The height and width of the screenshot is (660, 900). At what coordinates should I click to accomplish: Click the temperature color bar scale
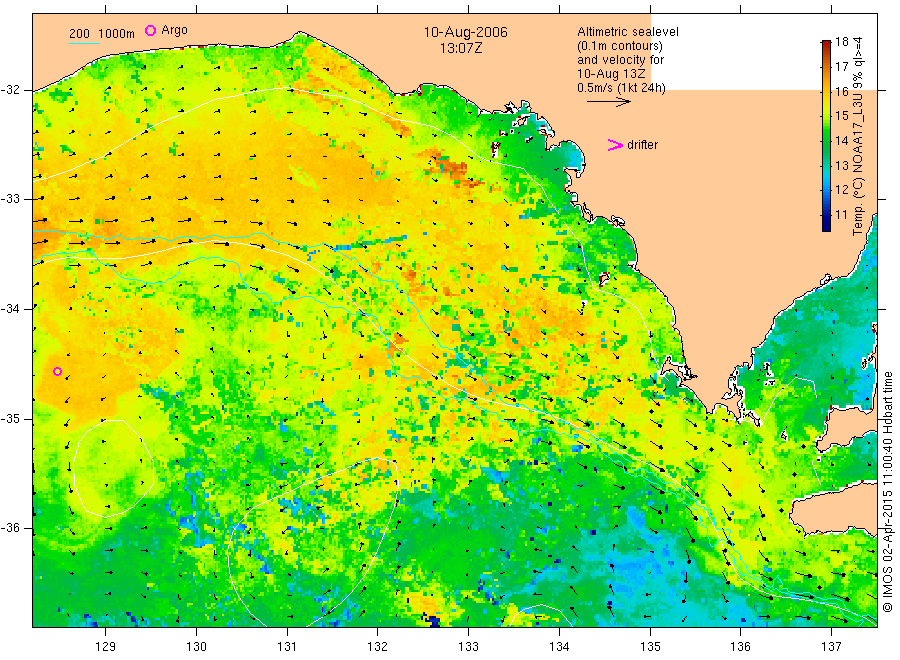pos(826,136)
